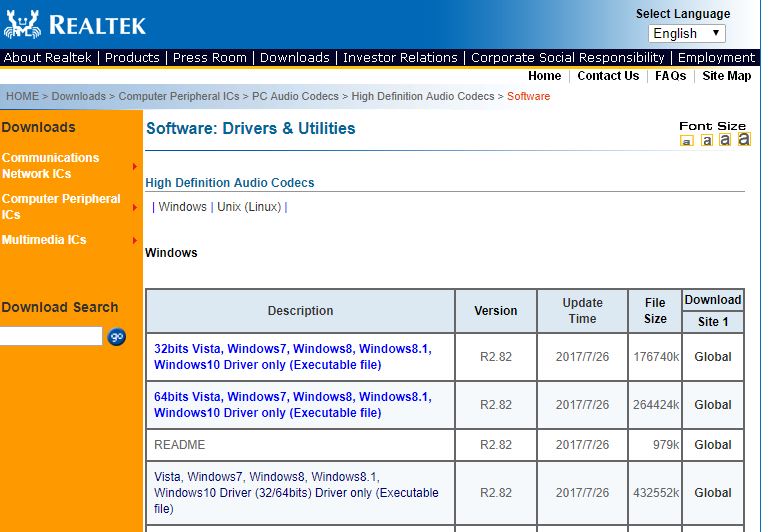Download README from Global site
780x532 pixels.
tap(712, 445)
